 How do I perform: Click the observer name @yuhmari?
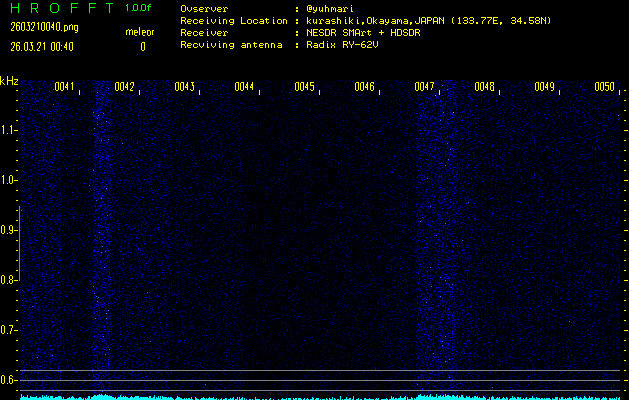tap(330, 9)
